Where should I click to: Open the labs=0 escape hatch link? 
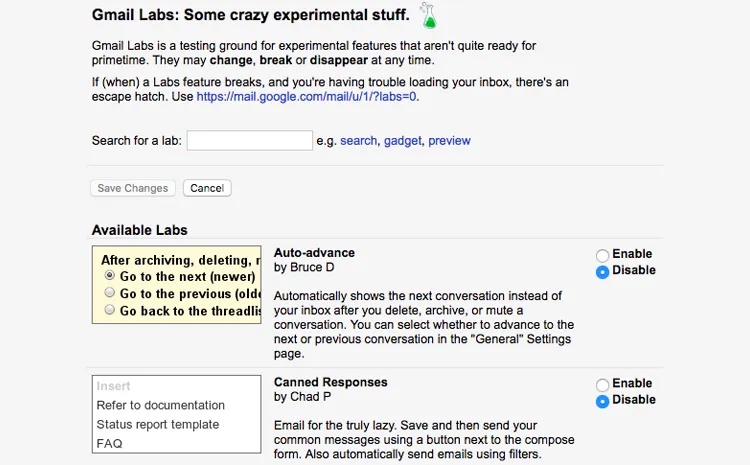point(307,97)
